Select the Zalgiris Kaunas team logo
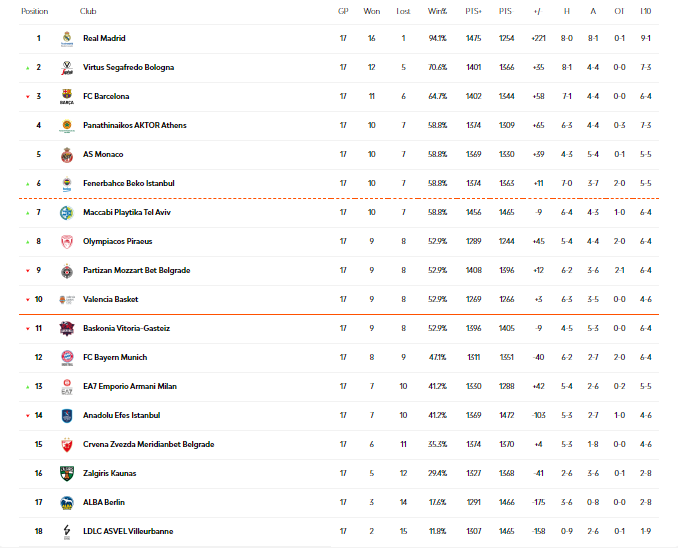Image resolution: width=678 pixels, height=548 pixels. click(66, 473)
